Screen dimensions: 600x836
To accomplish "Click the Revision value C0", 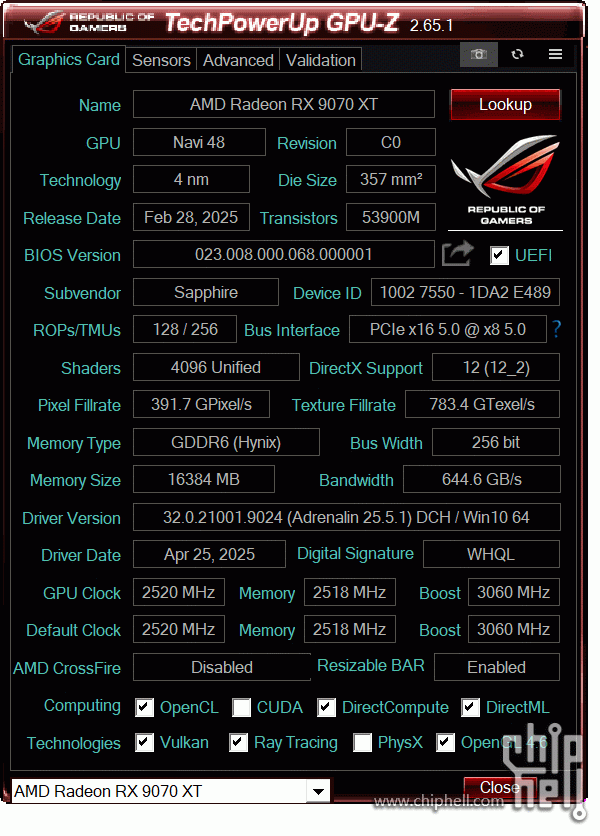I will [390, 142].
